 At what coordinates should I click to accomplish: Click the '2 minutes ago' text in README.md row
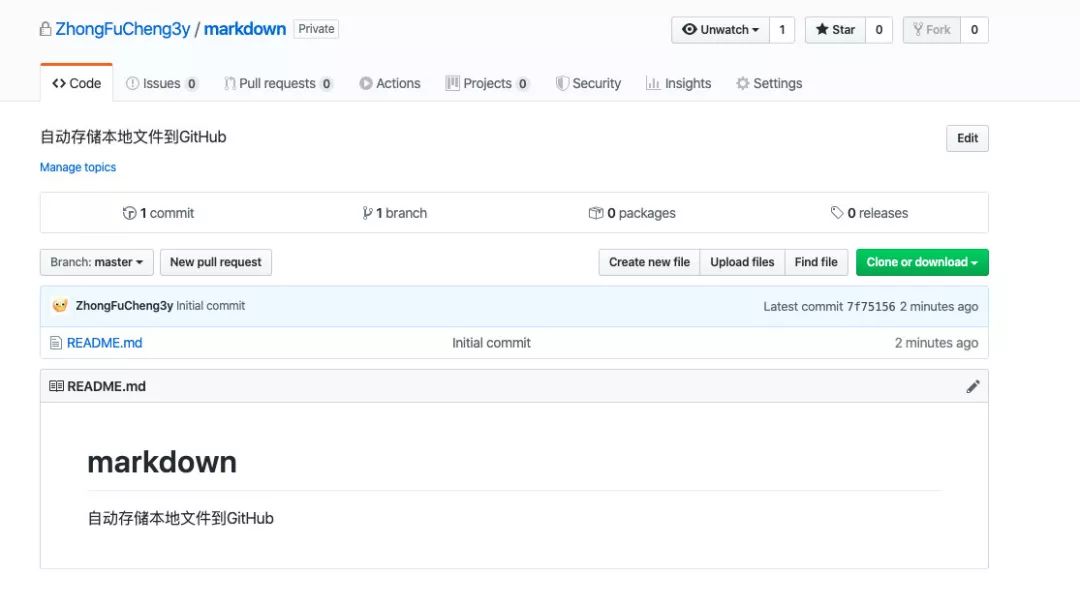[936, 343]
